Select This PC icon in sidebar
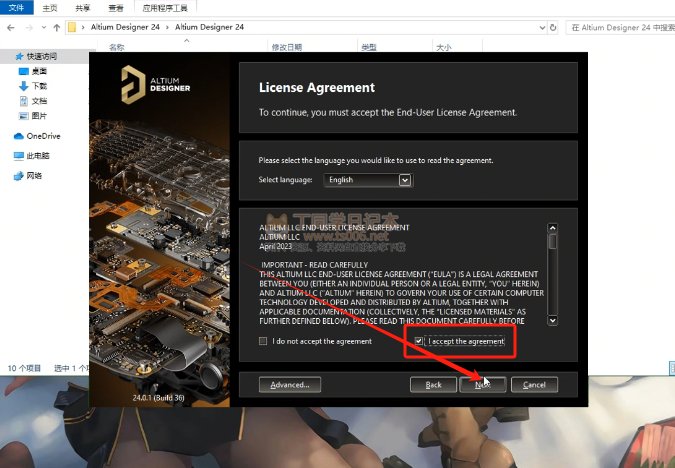This screenshot has height=468, width=675. click(x=19, y=156)
